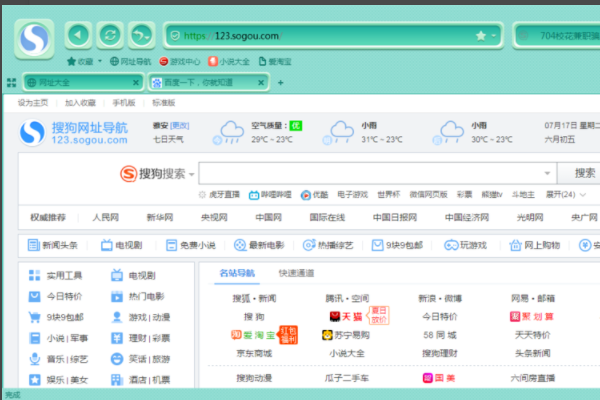The height and width of the screenshot is (400, 600).
Task: Click the tab grid overview icon
Action: (x=11, y=82)
